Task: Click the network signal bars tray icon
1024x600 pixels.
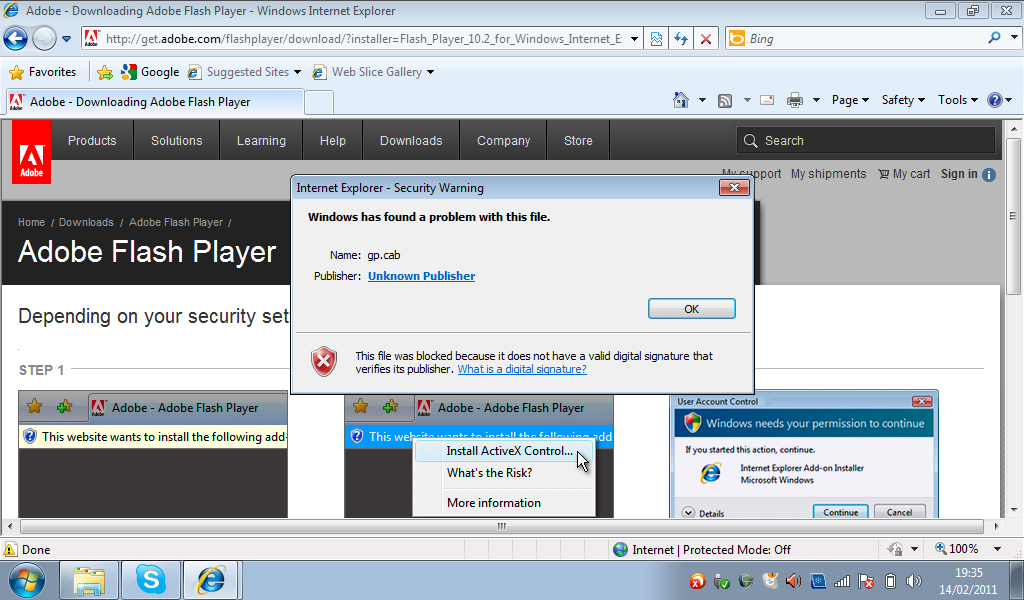Action: coord(842,581)
